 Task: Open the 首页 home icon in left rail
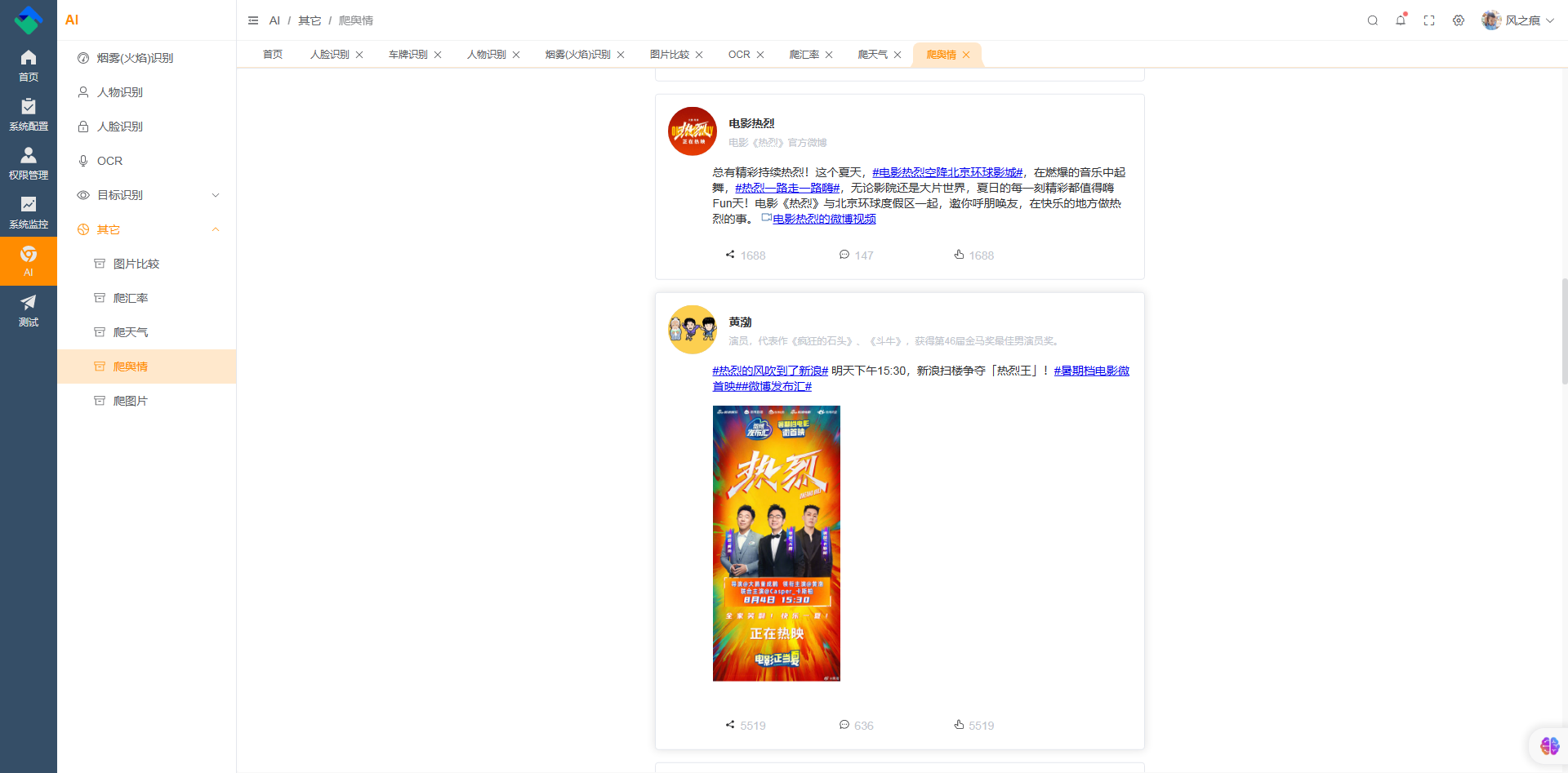(x=29, y=65)
